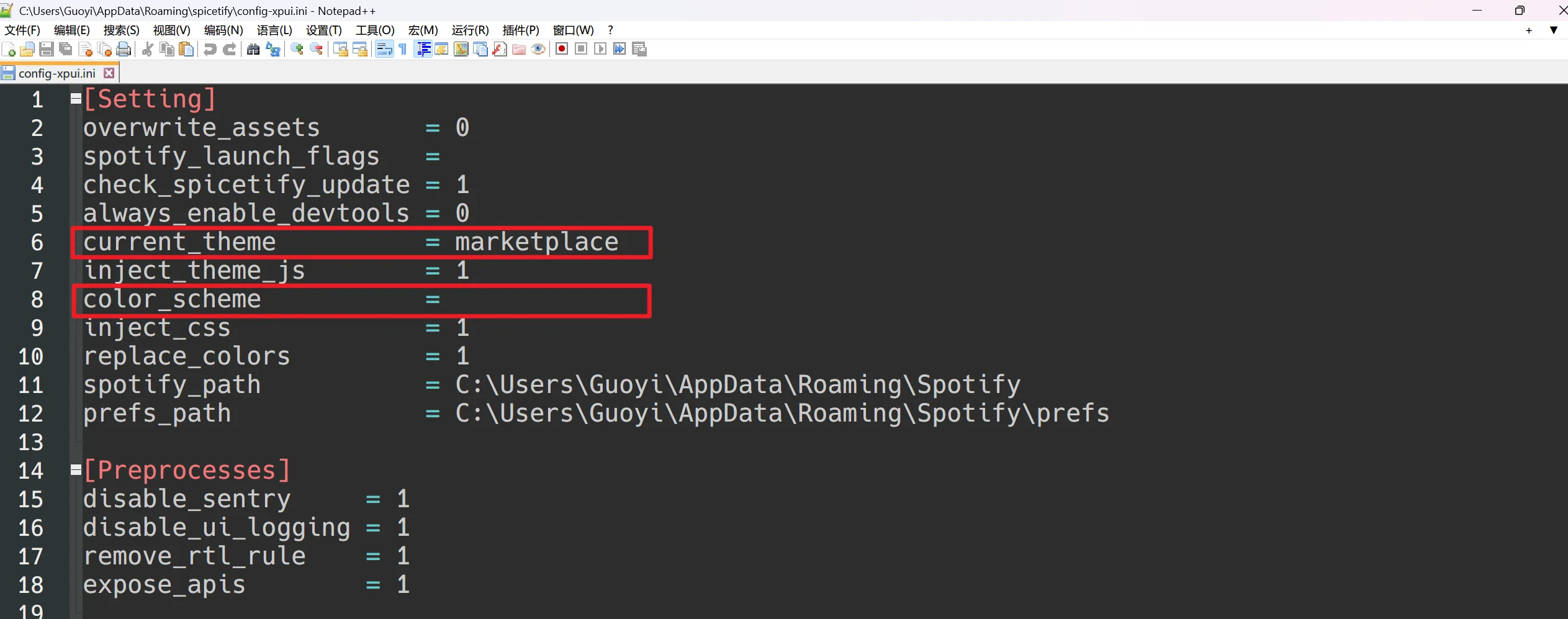The width and height of the screenshot is (1568, 619).
Task: Open the 搜索(S) menu
Action: coord(122,30)
